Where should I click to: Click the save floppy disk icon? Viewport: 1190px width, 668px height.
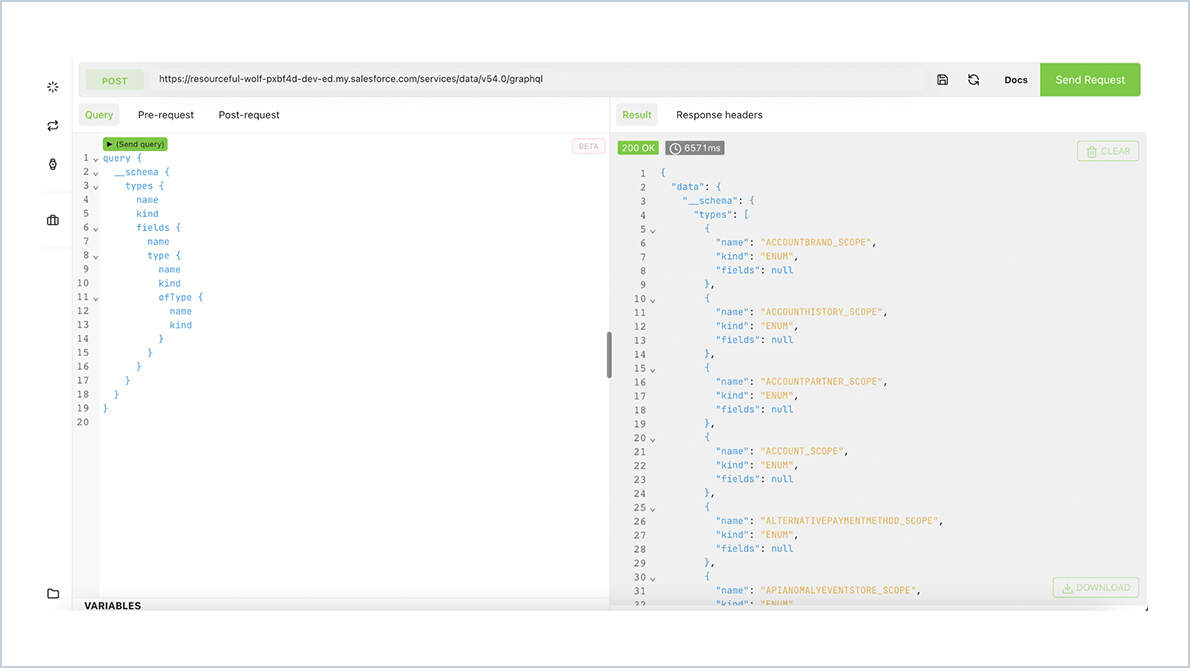click(x=942, y=80)
